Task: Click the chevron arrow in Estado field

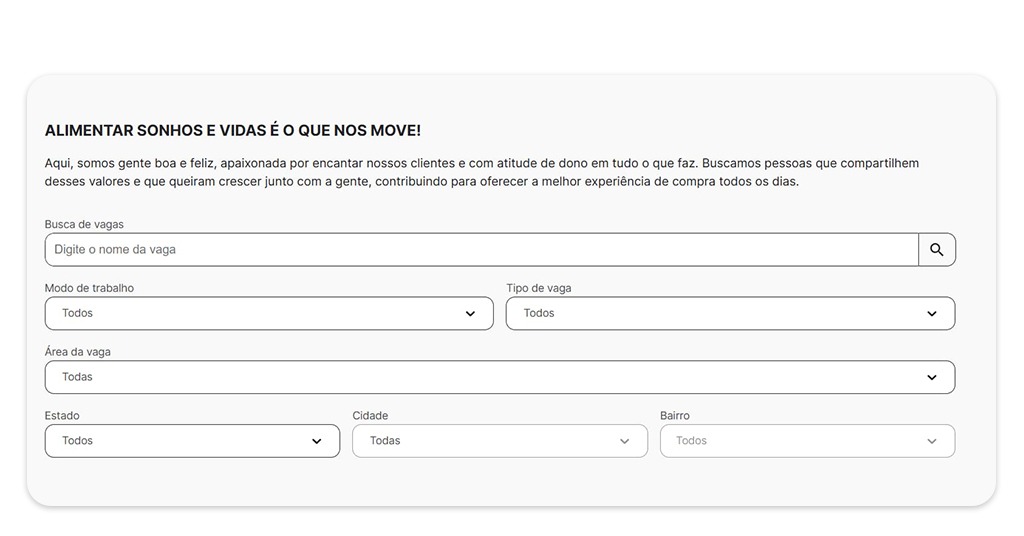Action: (x=317, y=441)
